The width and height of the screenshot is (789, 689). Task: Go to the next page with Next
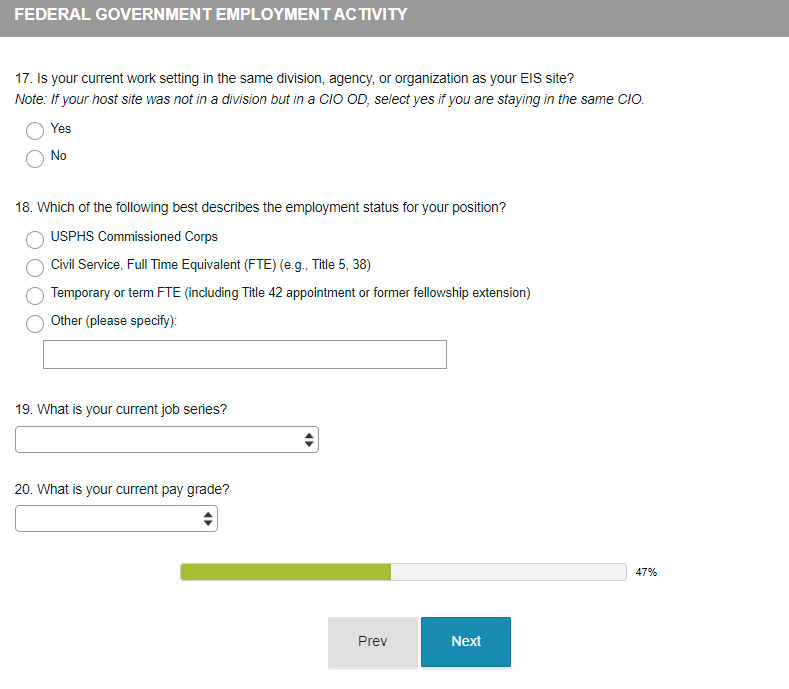click(465, 641)
